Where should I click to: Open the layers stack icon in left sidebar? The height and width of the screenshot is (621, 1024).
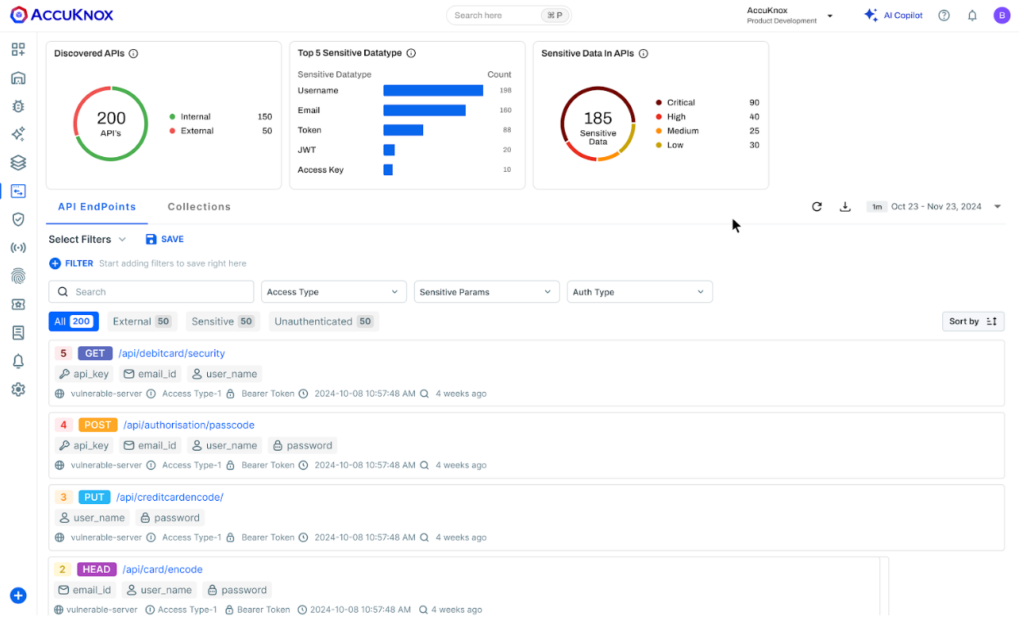click(17, 162)
